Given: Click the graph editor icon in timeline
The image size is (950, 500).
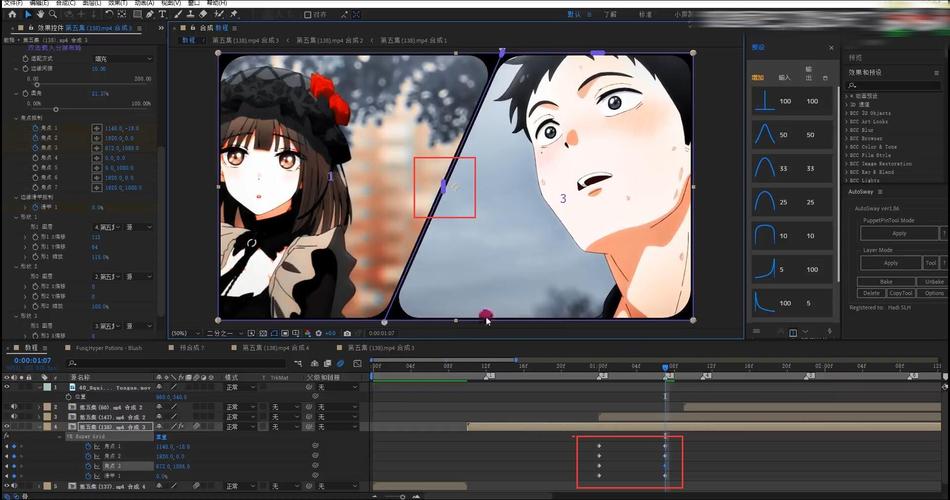Looking at the screenshot, I should tap(357, 364).
